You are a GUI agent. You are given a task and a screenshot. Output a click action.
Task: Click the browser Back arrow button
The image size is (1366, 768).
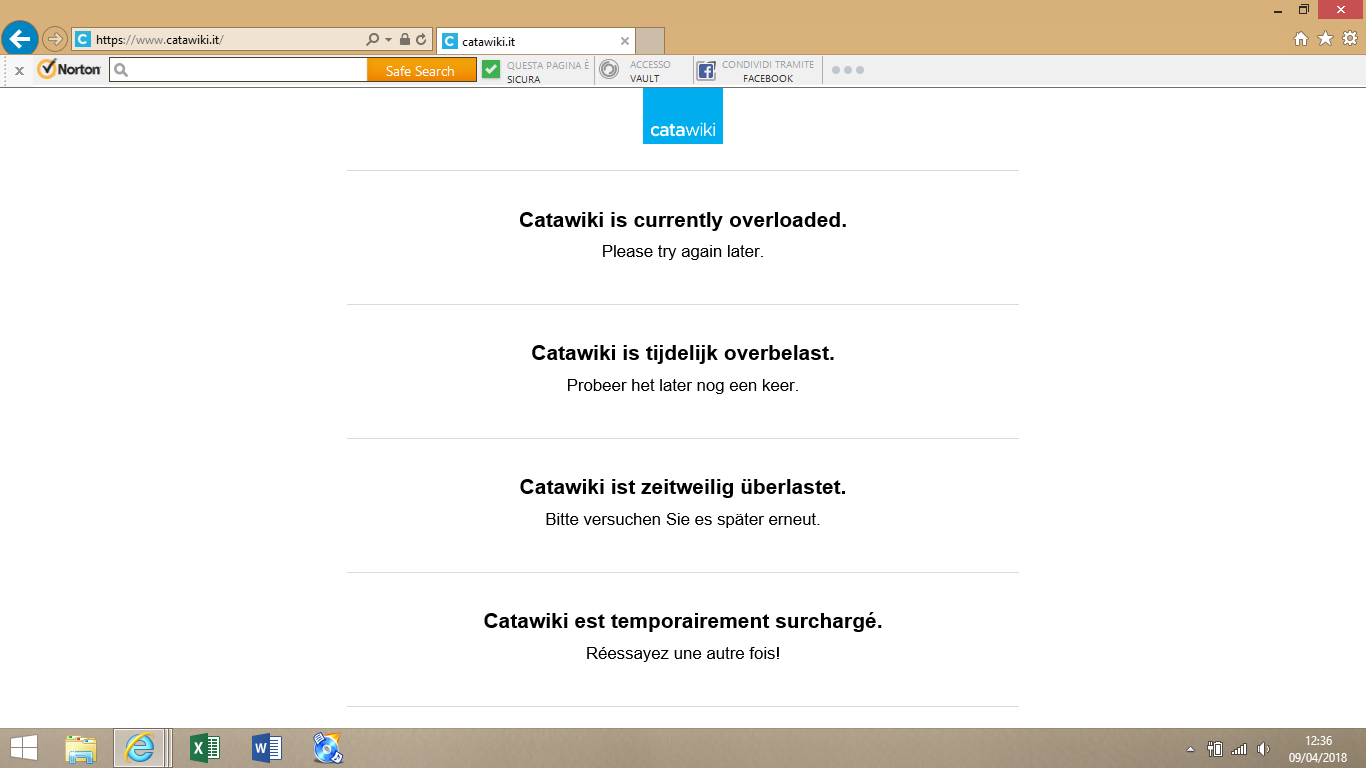[x=19, y=39]
